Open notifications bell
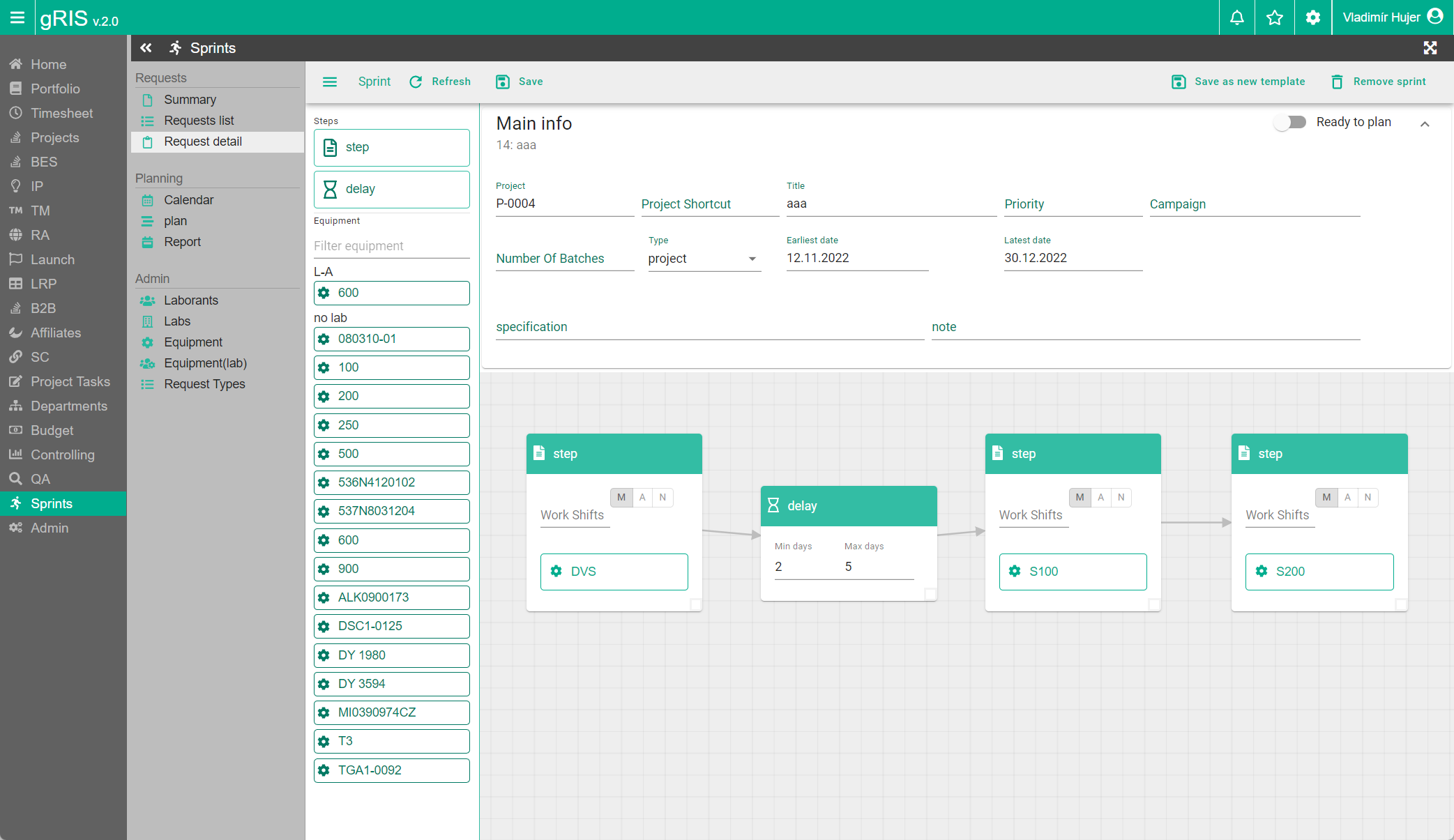 coord(1236,17)
